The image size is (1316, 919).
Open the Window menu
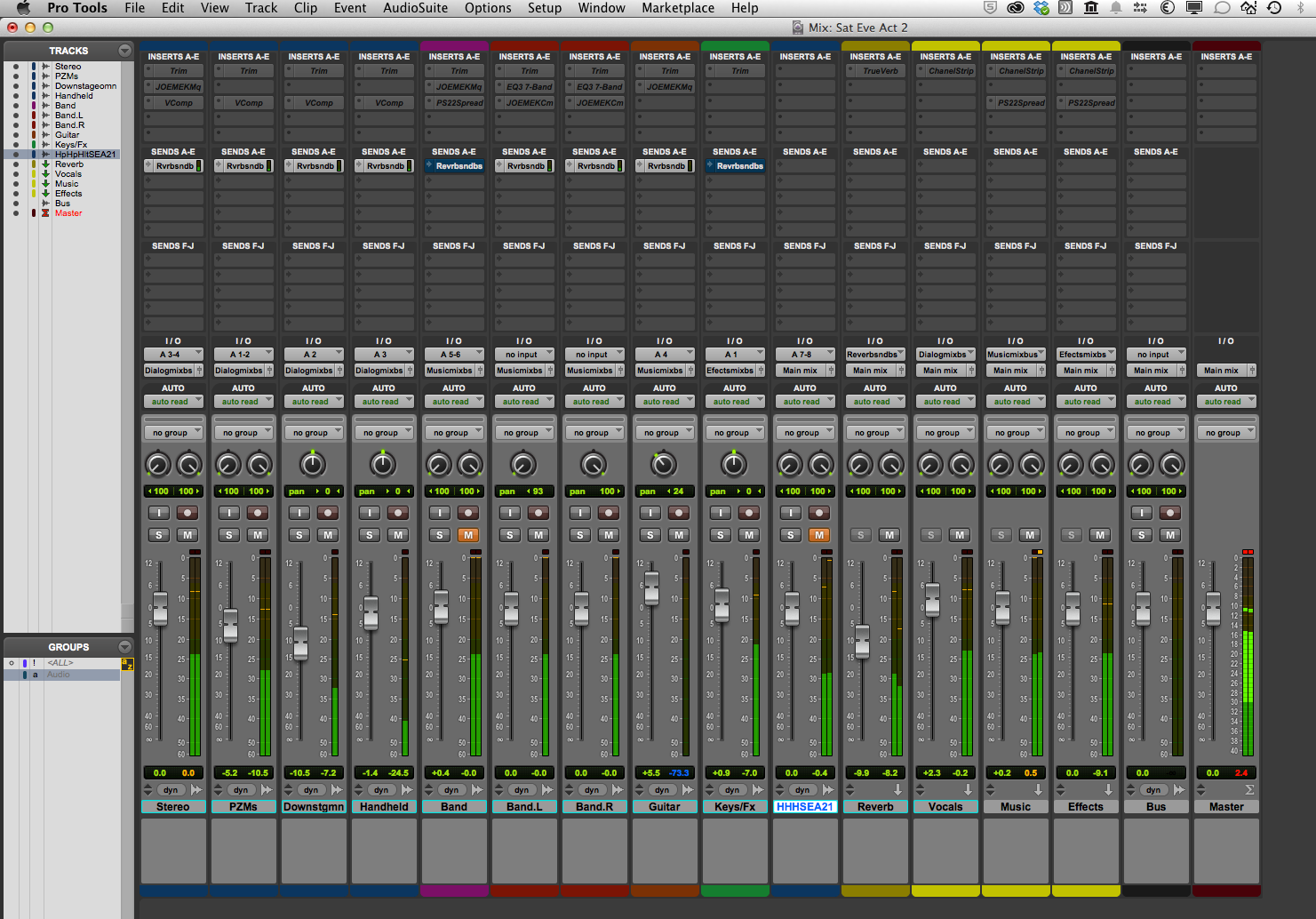point(602,8)
